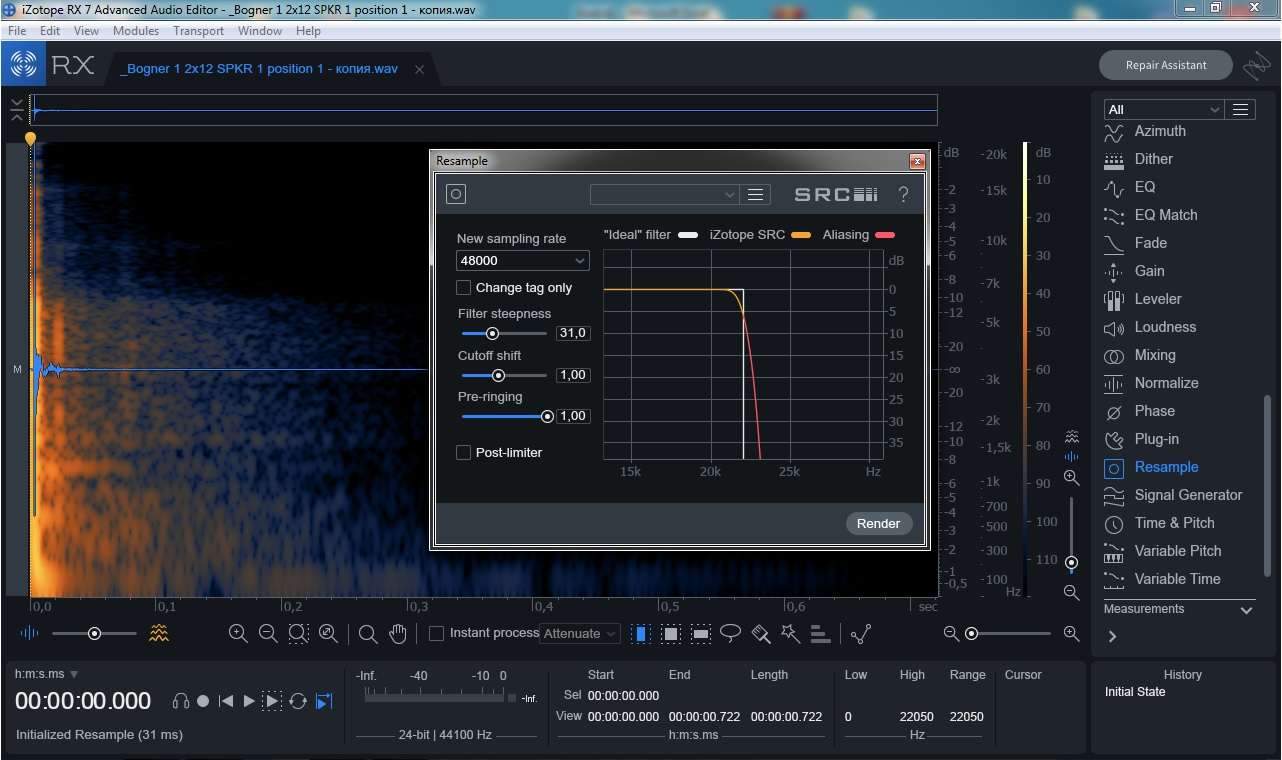Expand the Attenuate mode dropdown

(x=580, y=633)
